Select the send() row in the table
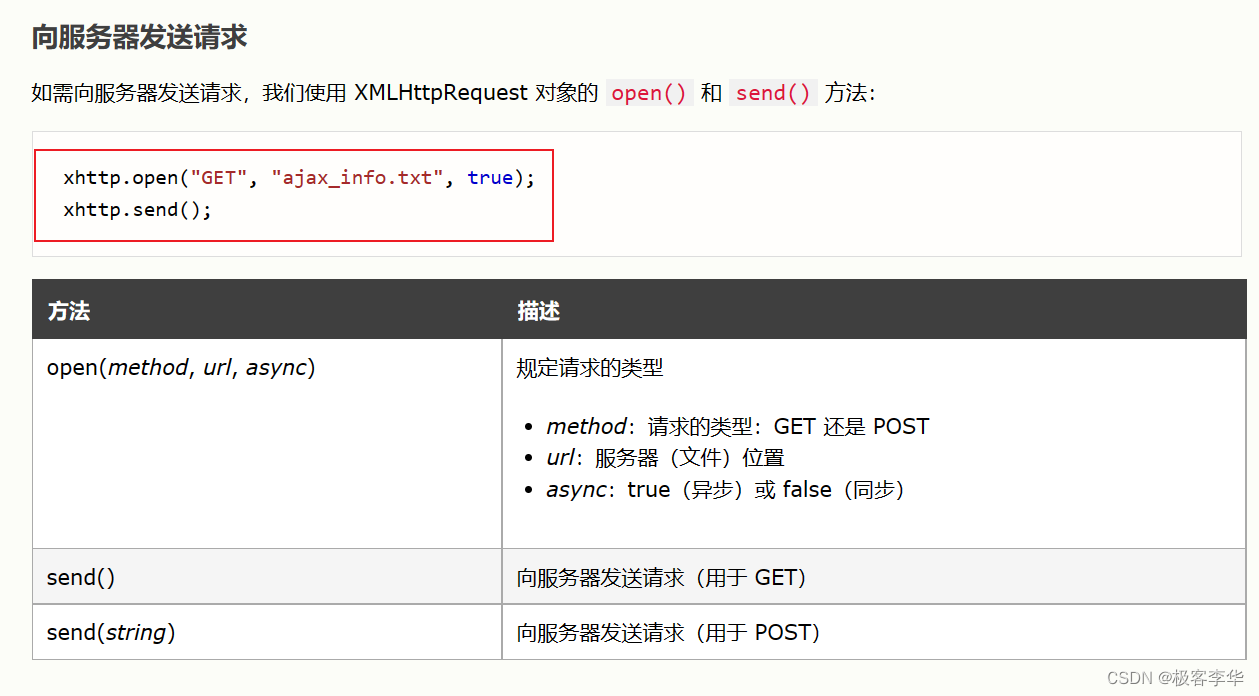Viewport: 1259px width, 696px height. (81, 577)
